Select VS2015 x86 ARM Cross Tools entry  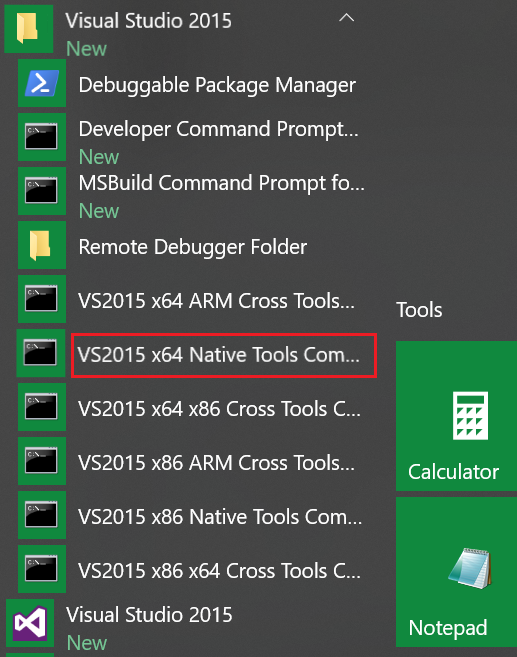[x=216, y=463]
